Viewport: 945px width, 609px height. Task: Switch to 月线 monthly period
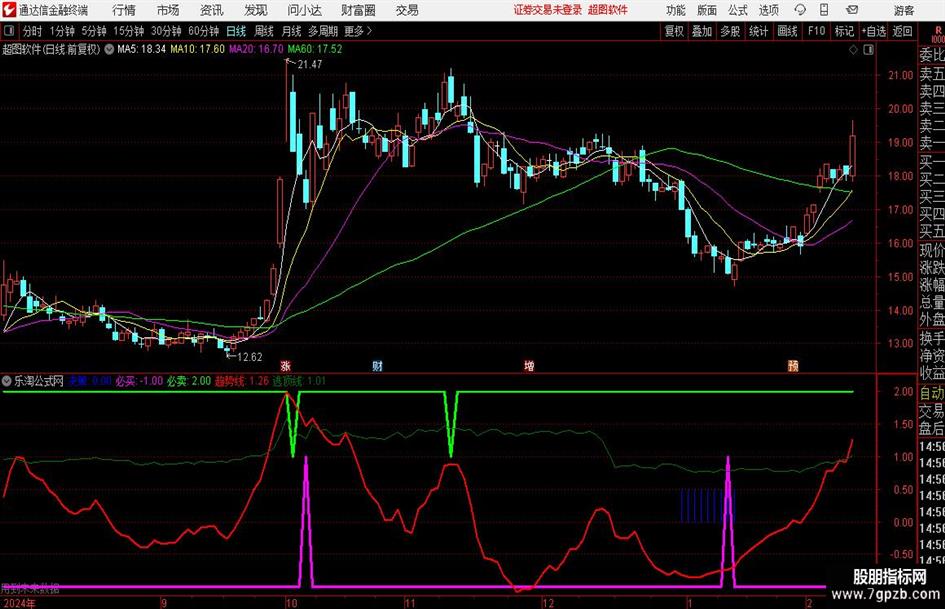point(291,31)
